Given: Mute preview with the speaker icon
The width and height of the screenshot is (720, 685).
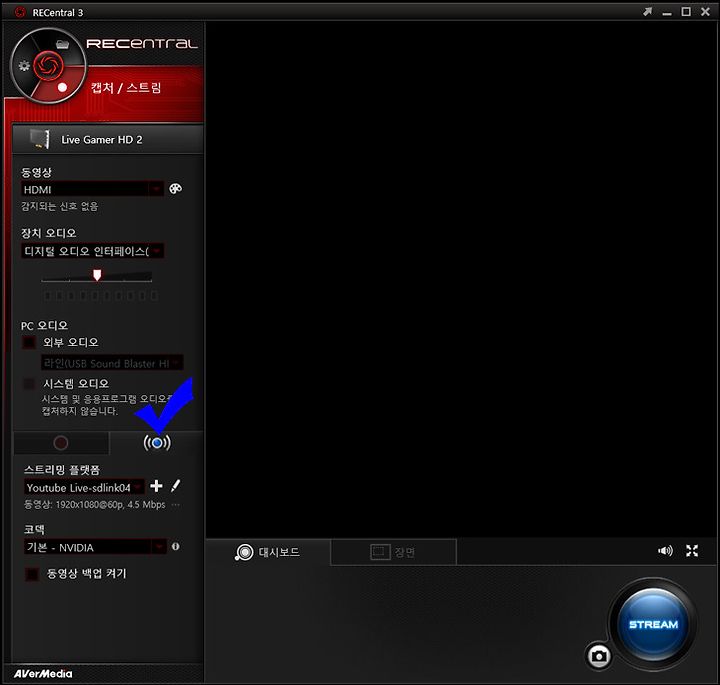Looking at the screenshot, I should pyautogui.click(x=665, y=550).
